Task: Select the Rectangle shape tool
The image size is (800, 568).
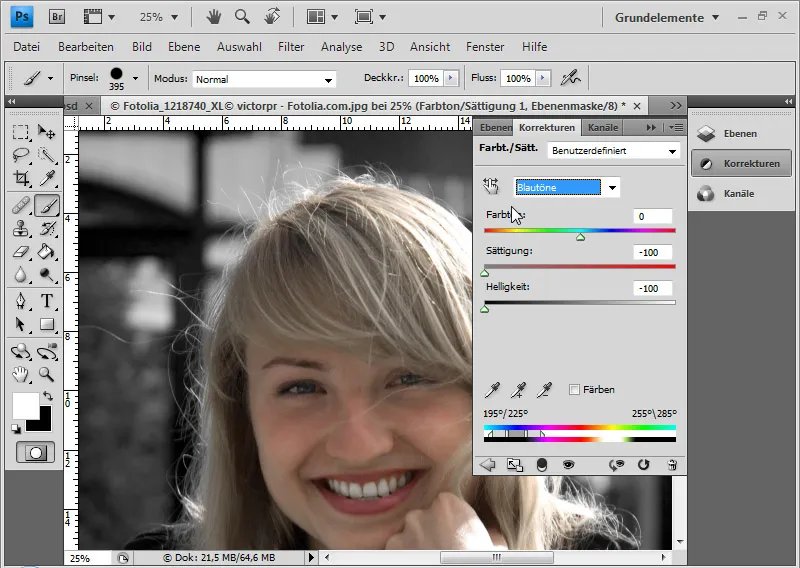Action: coord(46,324)
